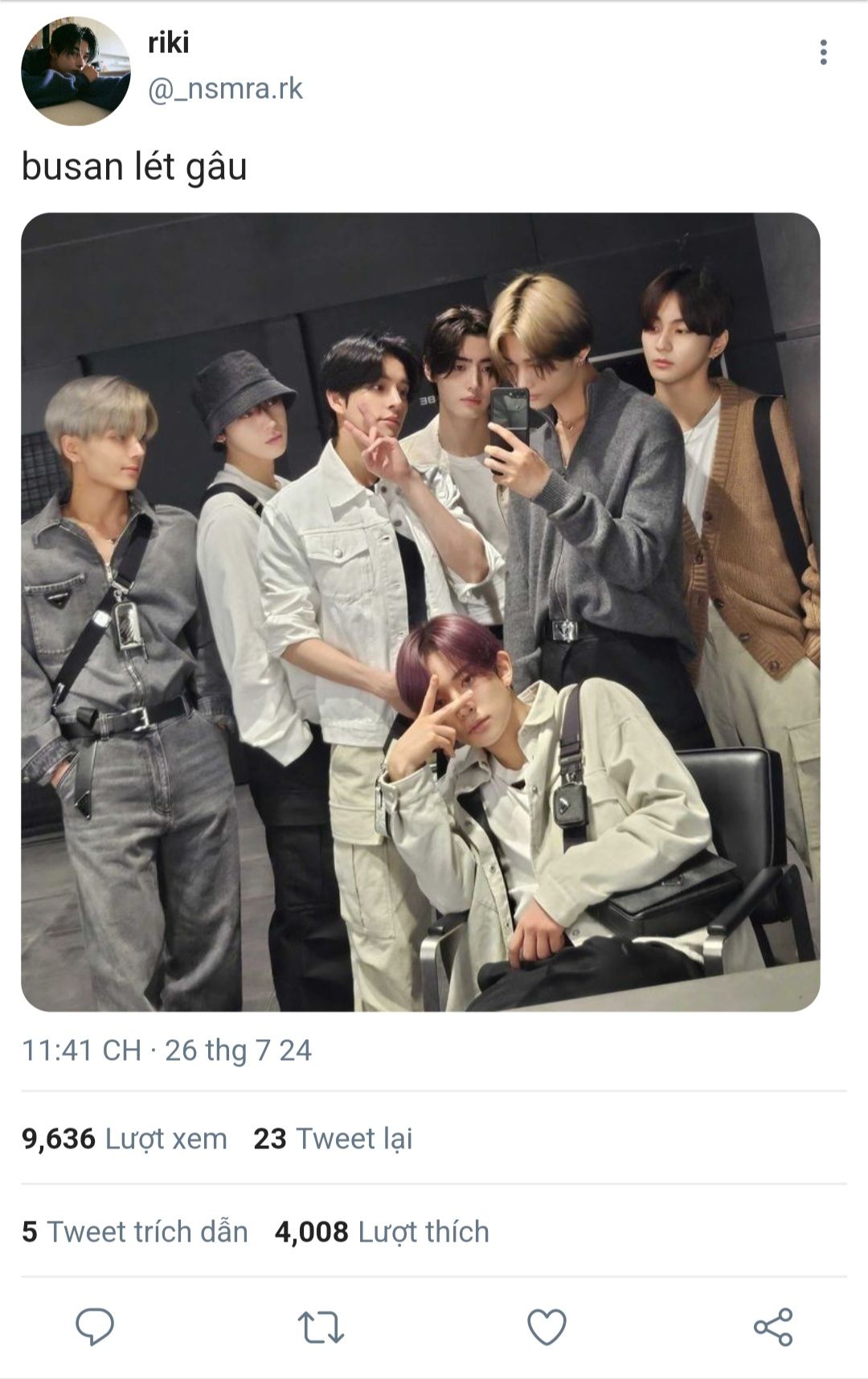
Task: Tap the retweet arrows icon
Action: pyautogui.click(x=321, y=1327)
